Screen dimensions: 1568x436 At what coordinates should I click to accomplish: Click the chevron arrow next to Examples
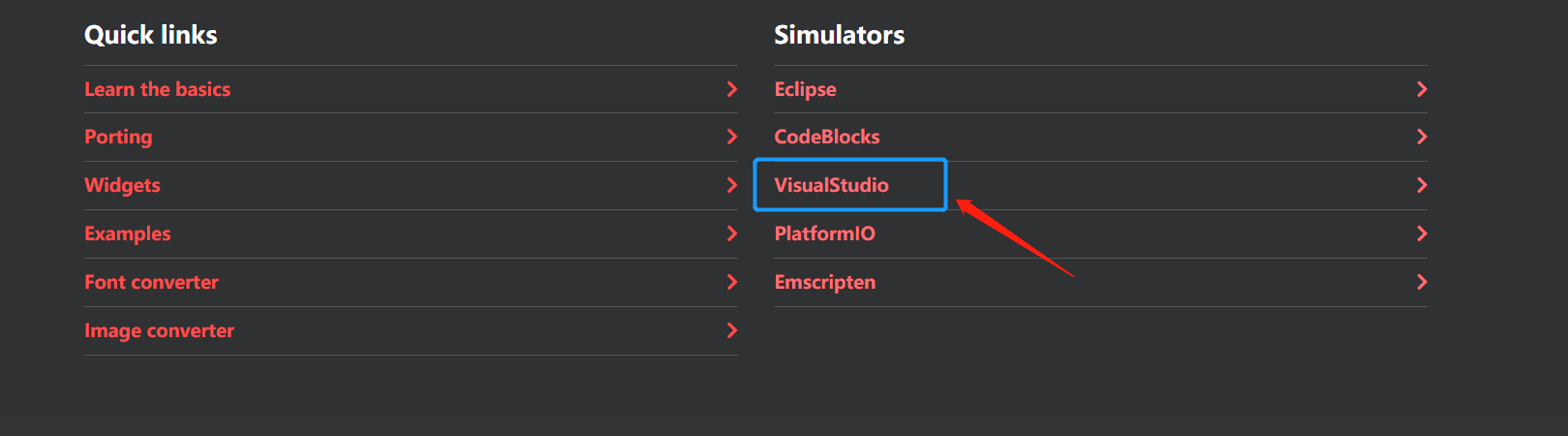pyautogui.click(x=732, y=234)
